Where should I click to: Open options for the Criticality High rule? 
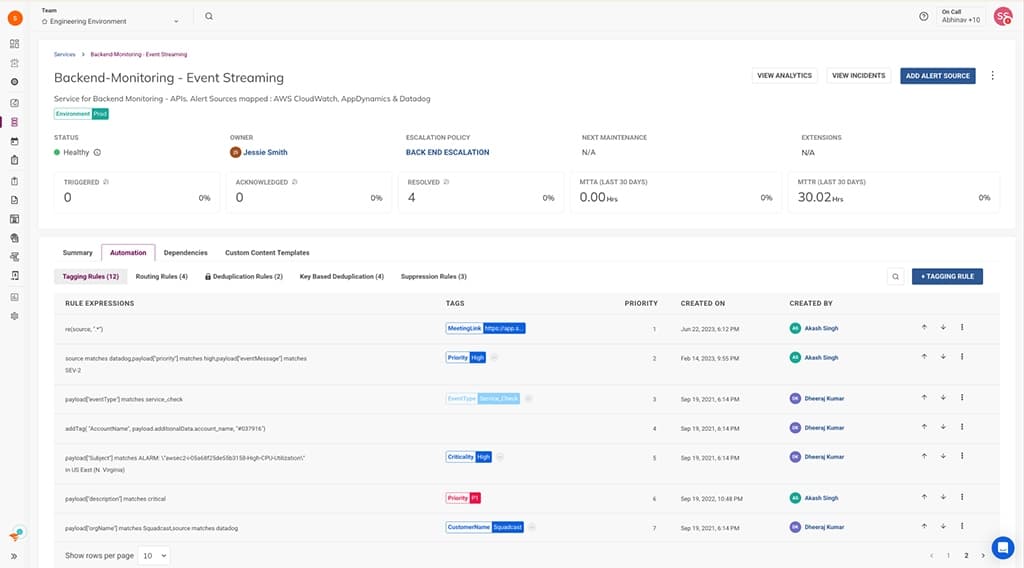point(962,456)
